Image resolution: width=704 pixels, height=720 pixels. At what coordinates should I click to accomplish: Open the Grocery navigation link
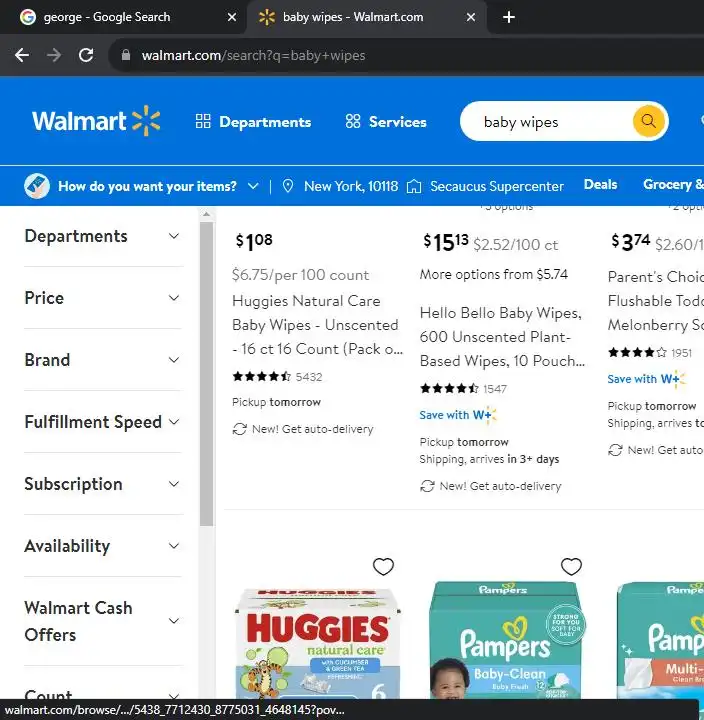673,184
